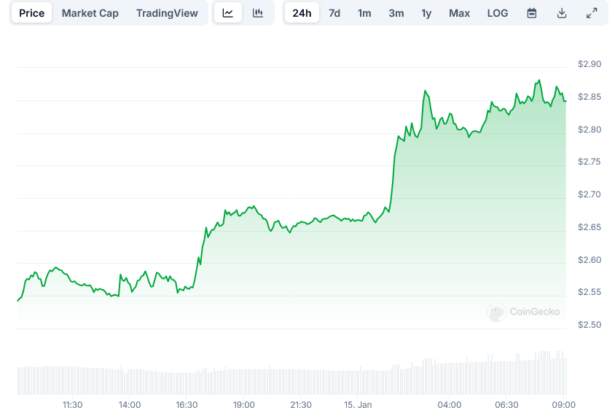The width and height of the screenshot is (615, 410).
Task: Change range to 1m
Action: (x=364, y=13)
